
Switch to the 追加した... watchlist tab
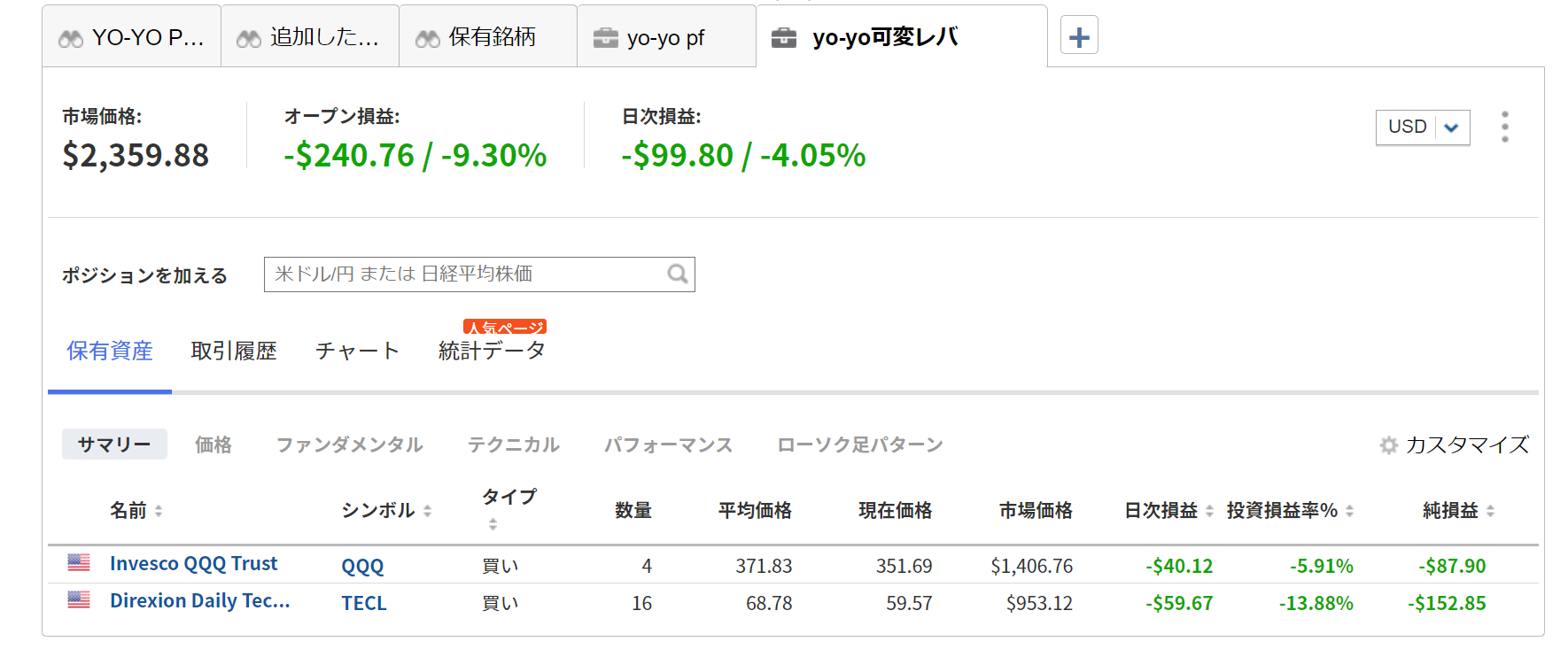[x=310, y=36]
